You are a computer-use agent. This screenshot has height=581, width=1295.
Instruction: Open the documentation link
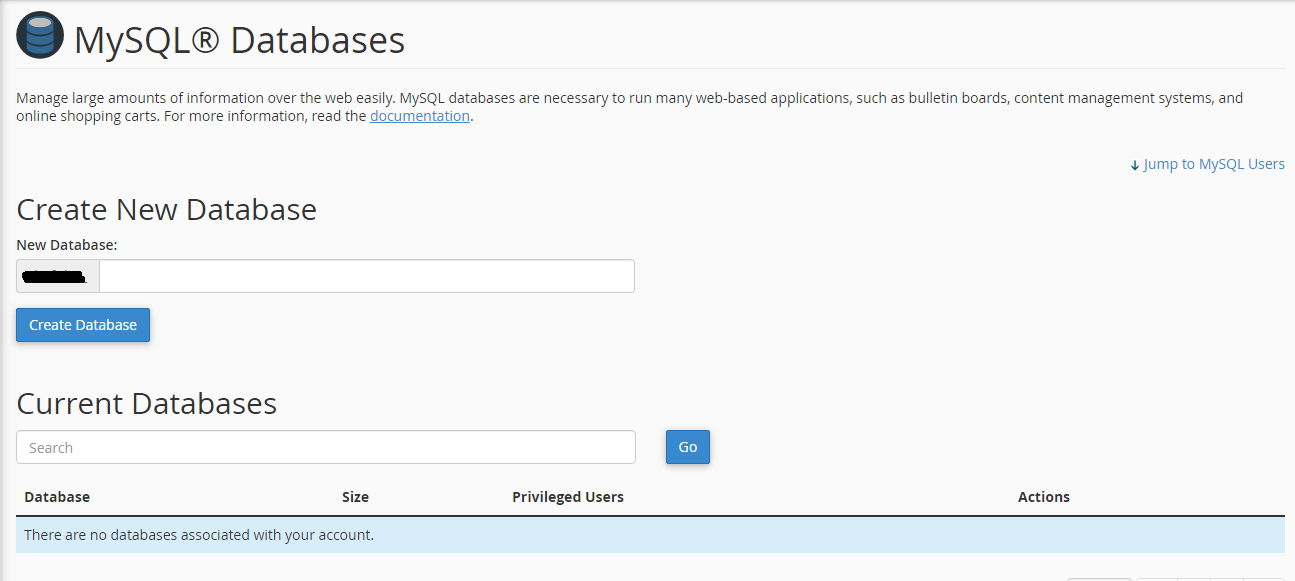(x=420, y=116)
